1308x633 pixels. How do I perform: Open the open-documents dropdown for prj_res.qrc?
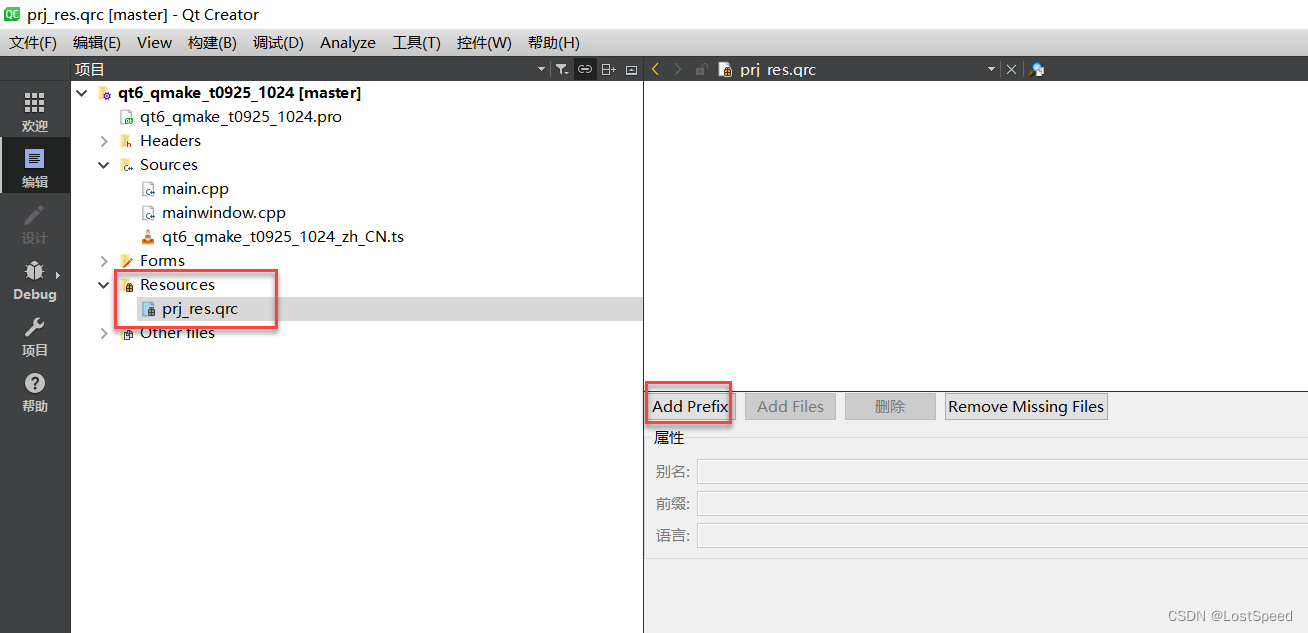pyautogui.click(x=992, y=69)
